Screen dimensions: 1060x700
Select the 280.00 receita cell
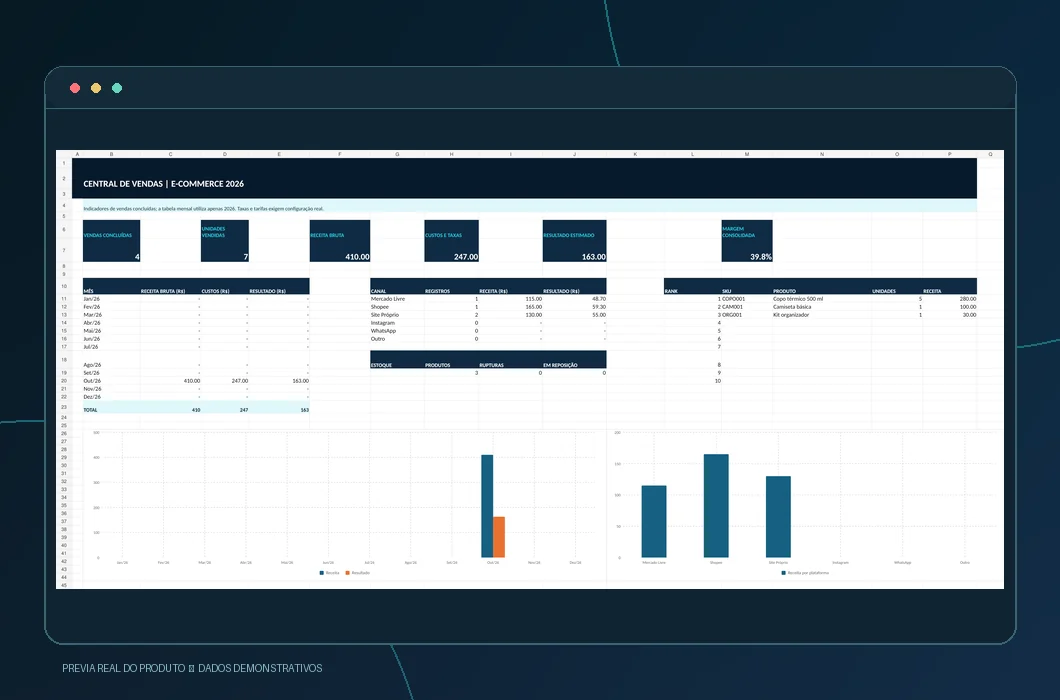click(968, 299)
